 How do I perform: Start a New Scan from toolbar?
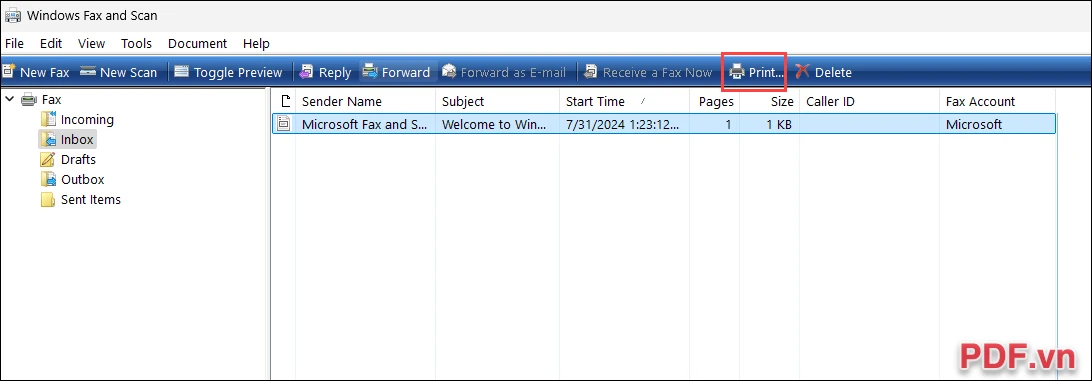click(118, 72)
